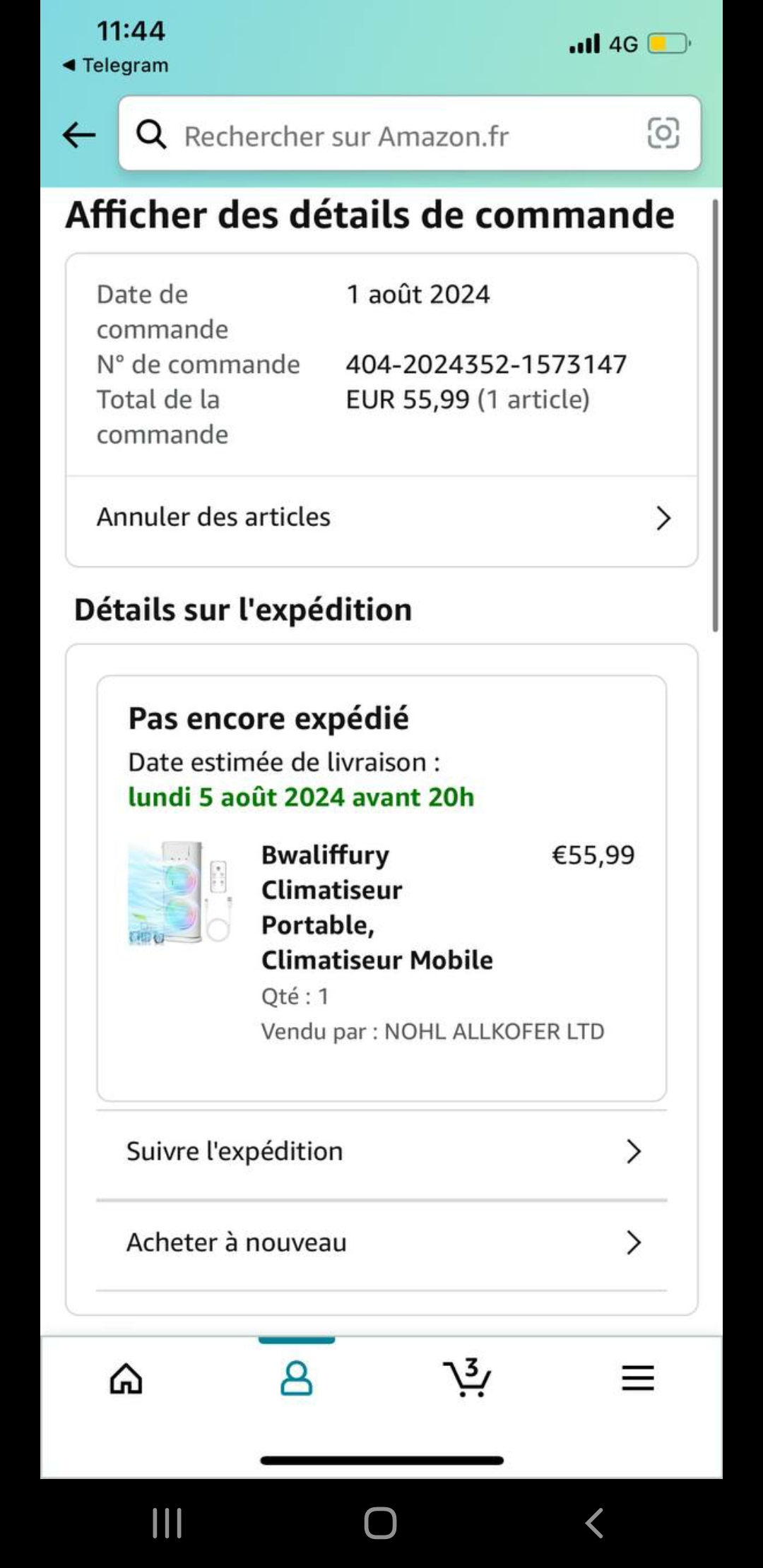Viewport: 763px width, 1568px height.
Task: Focus the Rechercher sur Amazon.fr search field
Action: (x=396, y=136)
